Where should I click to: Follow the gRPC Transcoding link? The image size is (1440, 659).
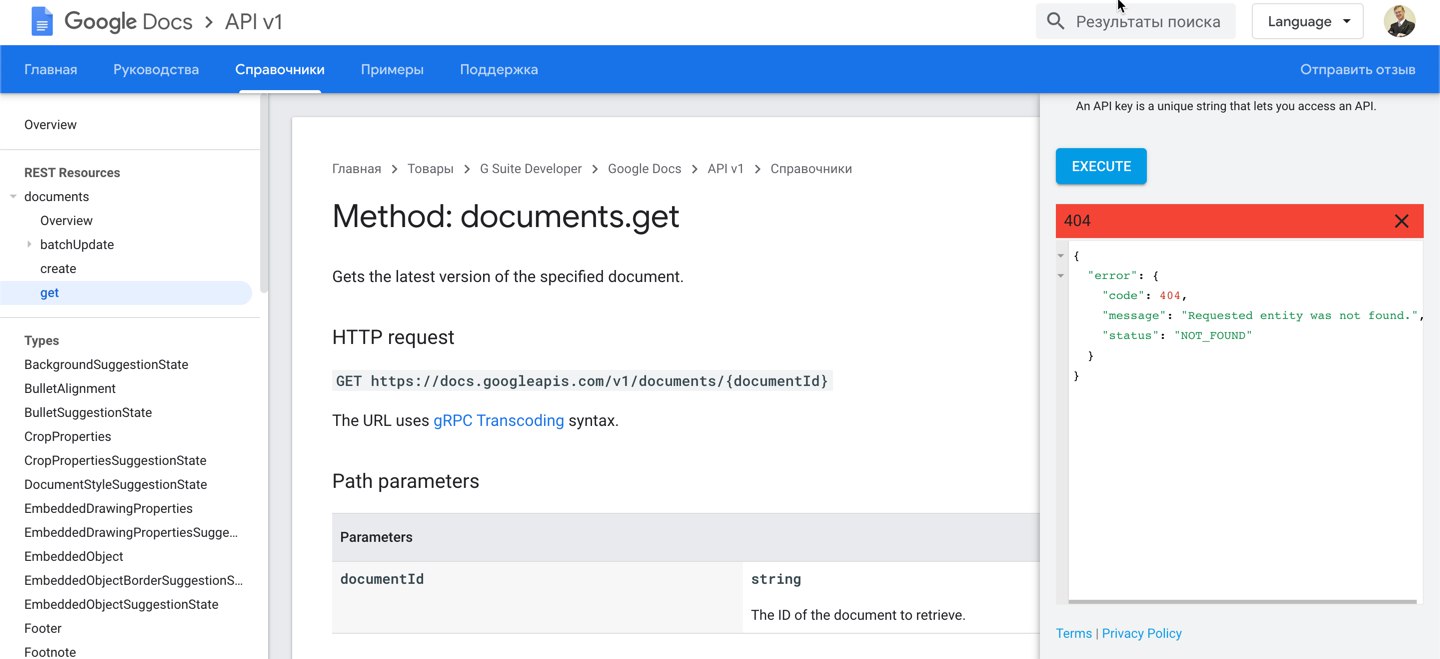pos(498,421)
